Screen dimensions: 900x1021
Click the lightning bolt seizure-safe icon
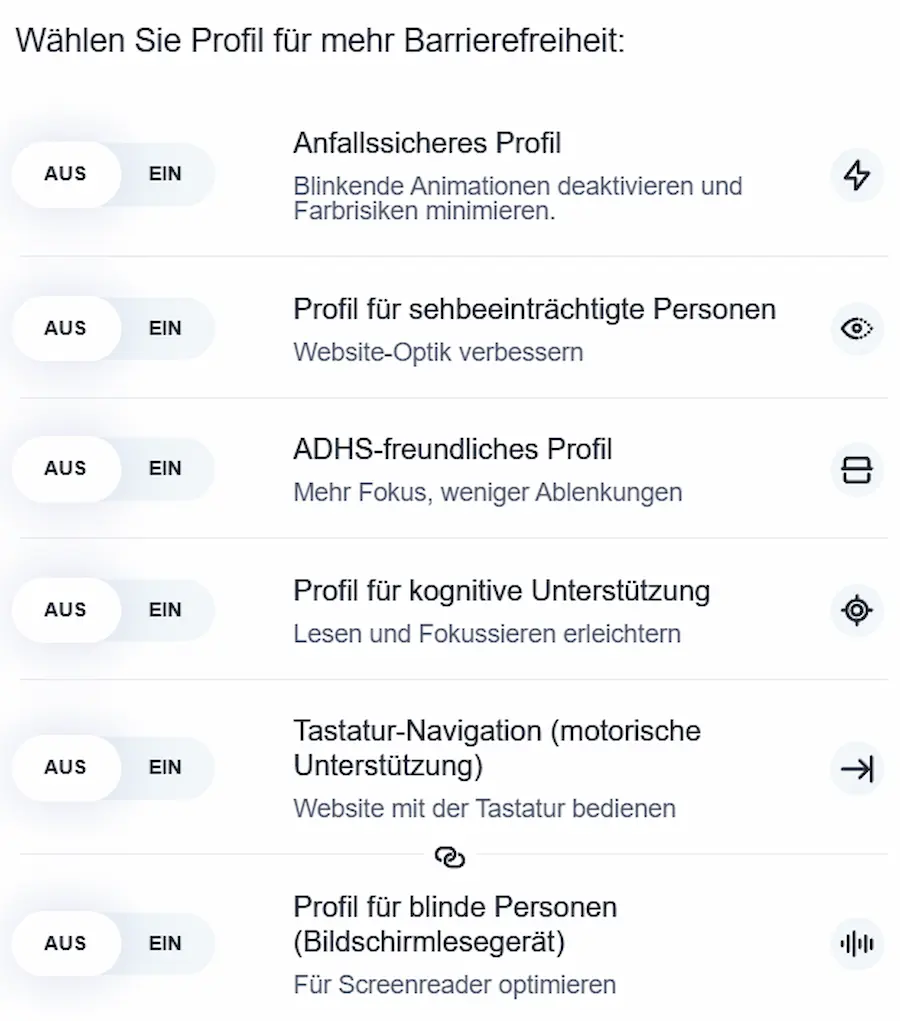[x=856, y=175]
